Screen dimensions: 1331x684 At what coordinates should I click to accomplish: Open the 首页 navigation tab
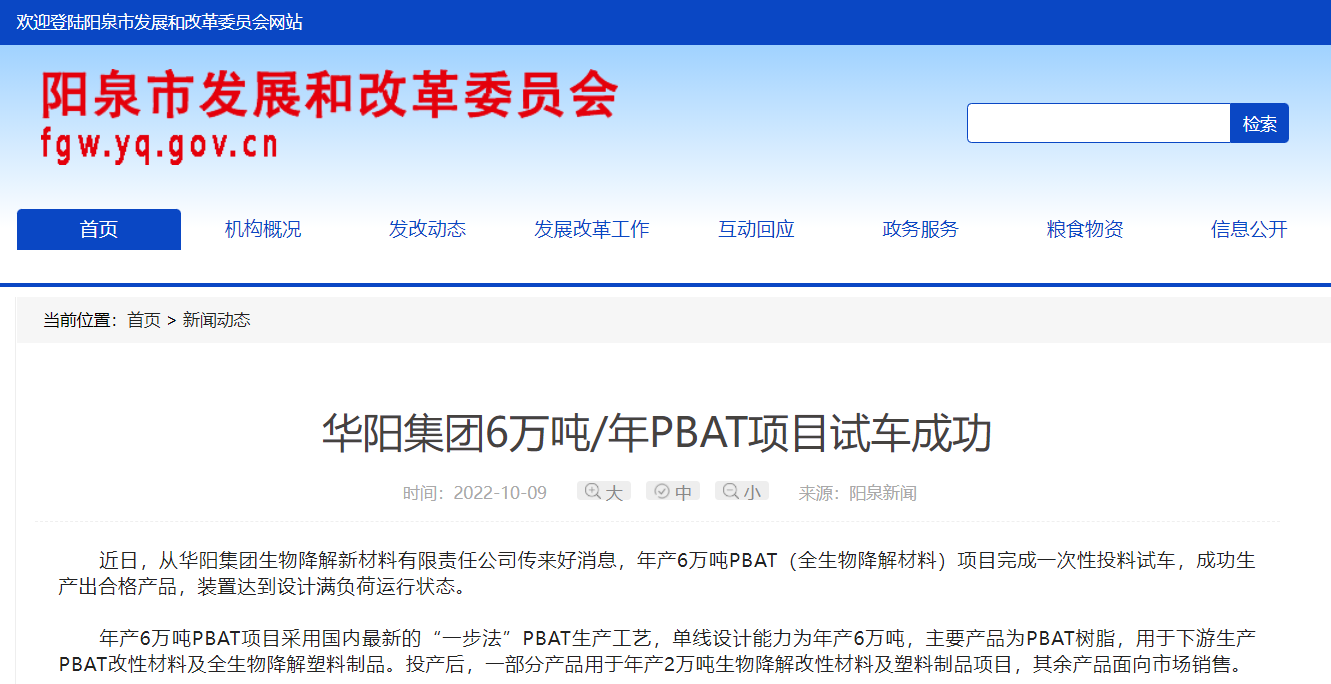(97, 228)
